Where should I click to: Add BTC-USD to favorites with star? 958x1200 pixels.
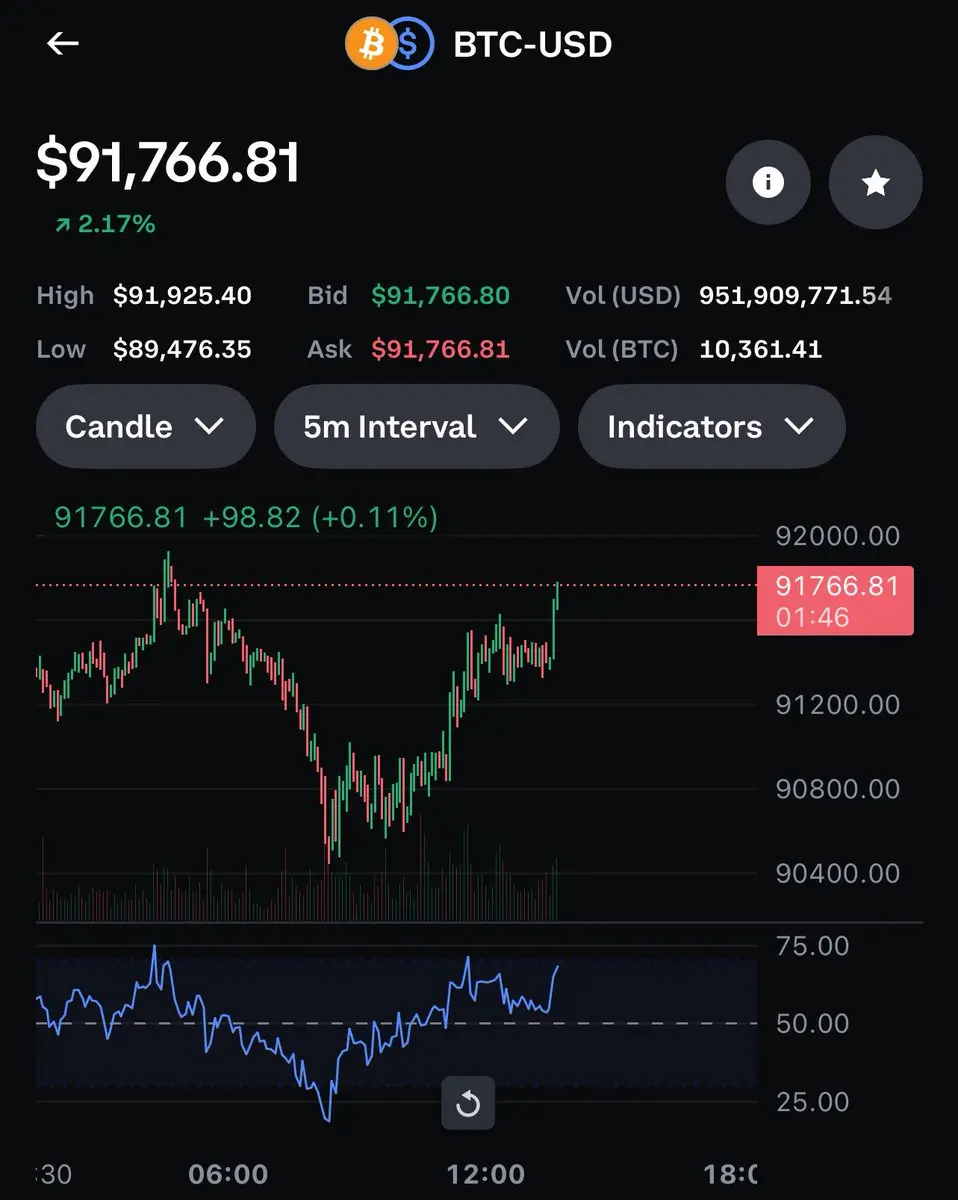click(x=876, y=182)
